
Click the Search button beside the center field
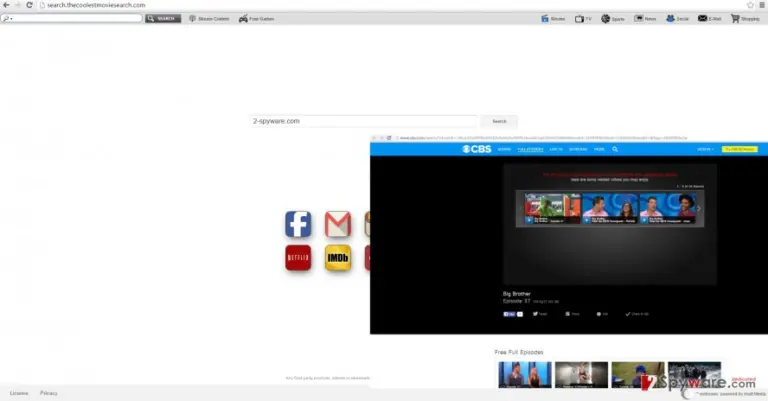tap(499, 121)
